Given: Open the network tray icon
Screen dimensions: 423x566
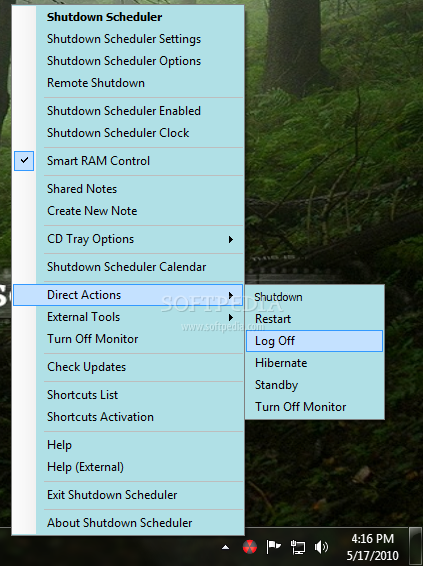Looking at the screenshot, I should [x=298, y=547].
